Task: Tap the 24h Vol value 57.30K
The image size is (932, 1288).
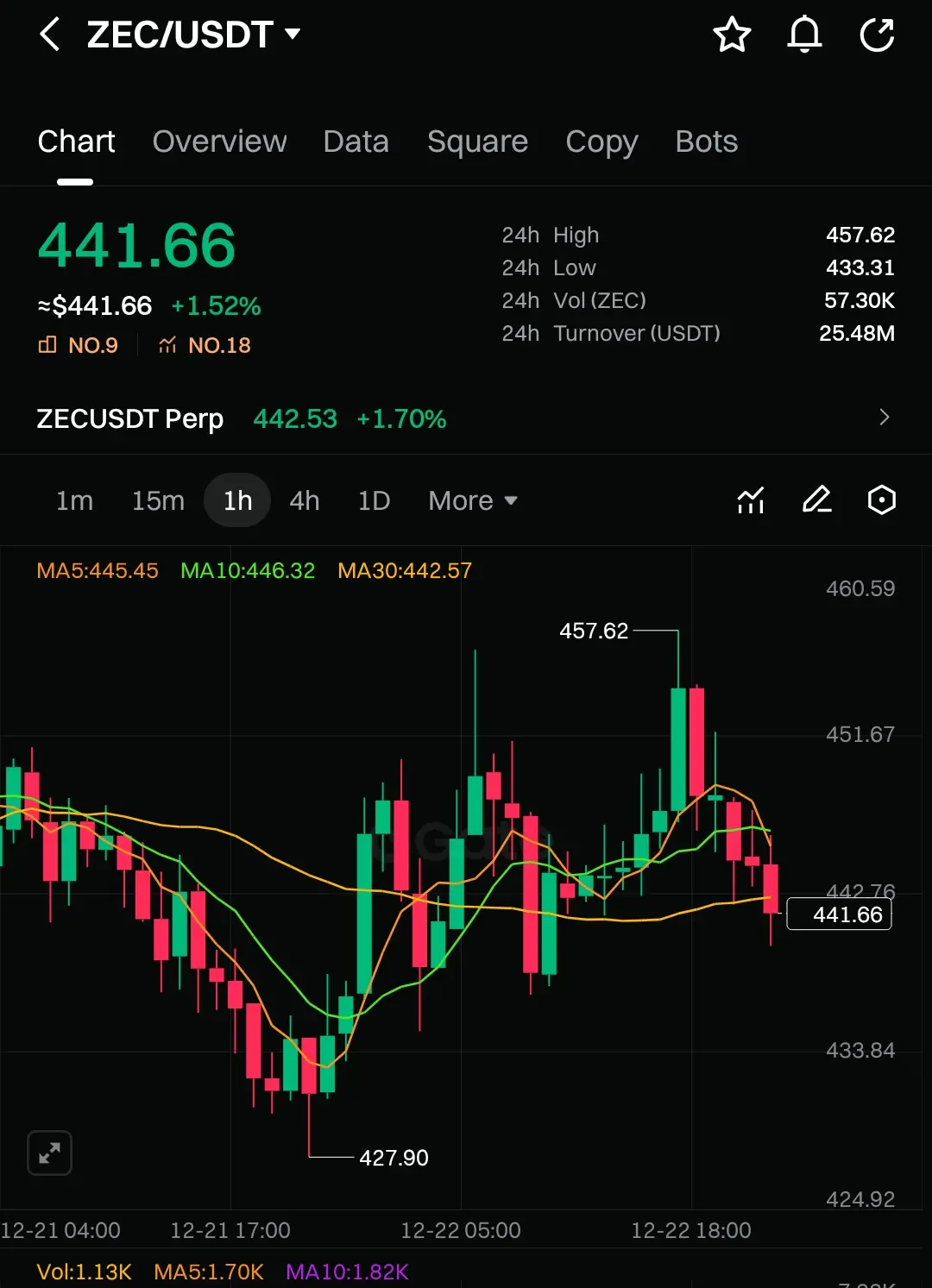Action: [860, 300]
